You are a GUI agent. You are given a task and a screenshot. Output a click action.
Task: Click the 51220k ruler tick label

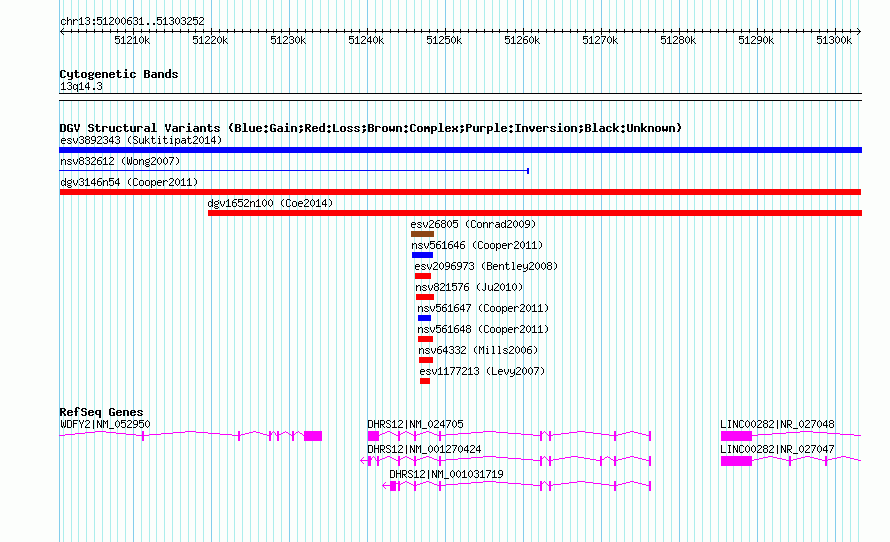[x=210, y=40]
